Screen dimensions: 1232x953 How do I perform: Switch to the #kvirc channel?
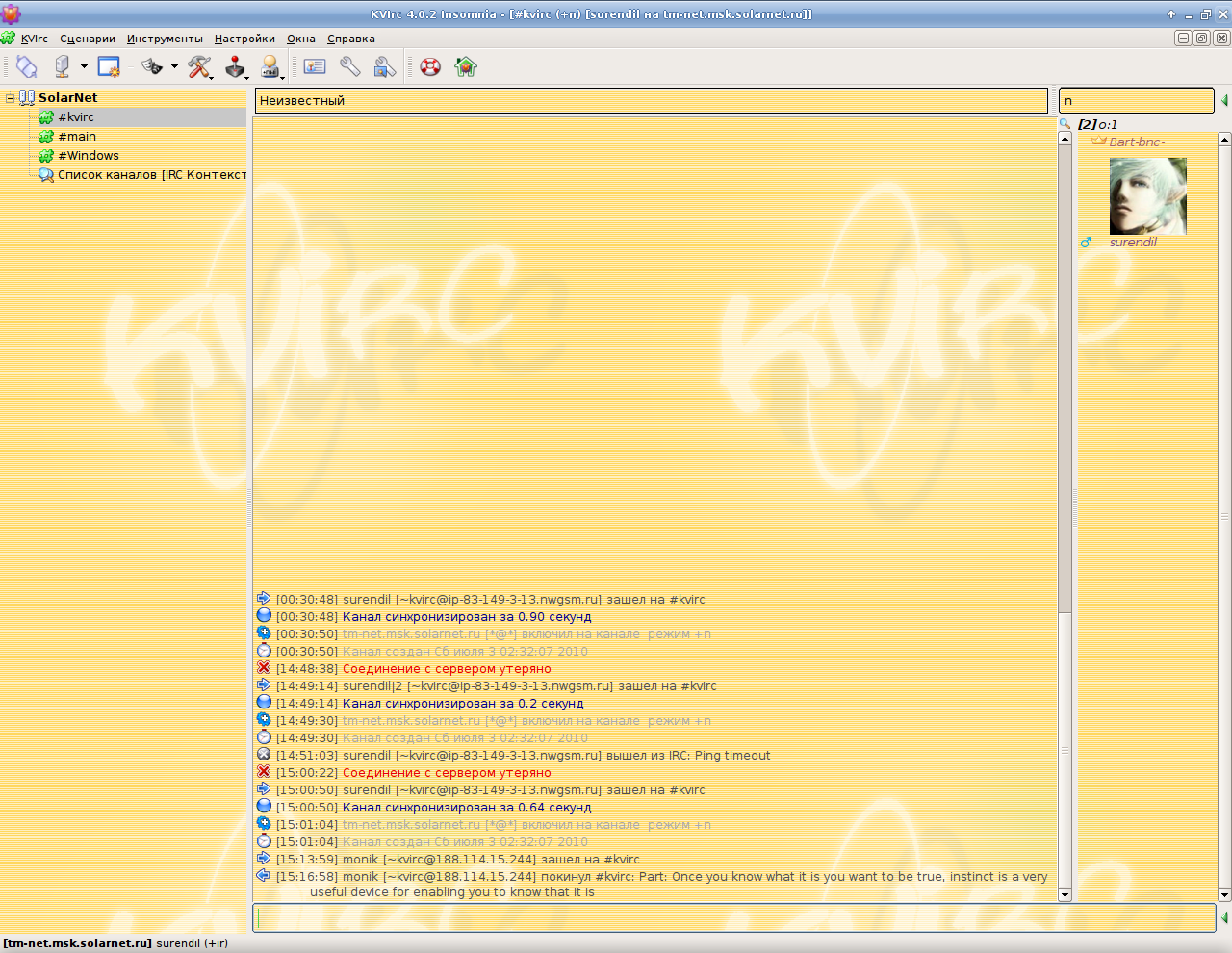(76, 117)
